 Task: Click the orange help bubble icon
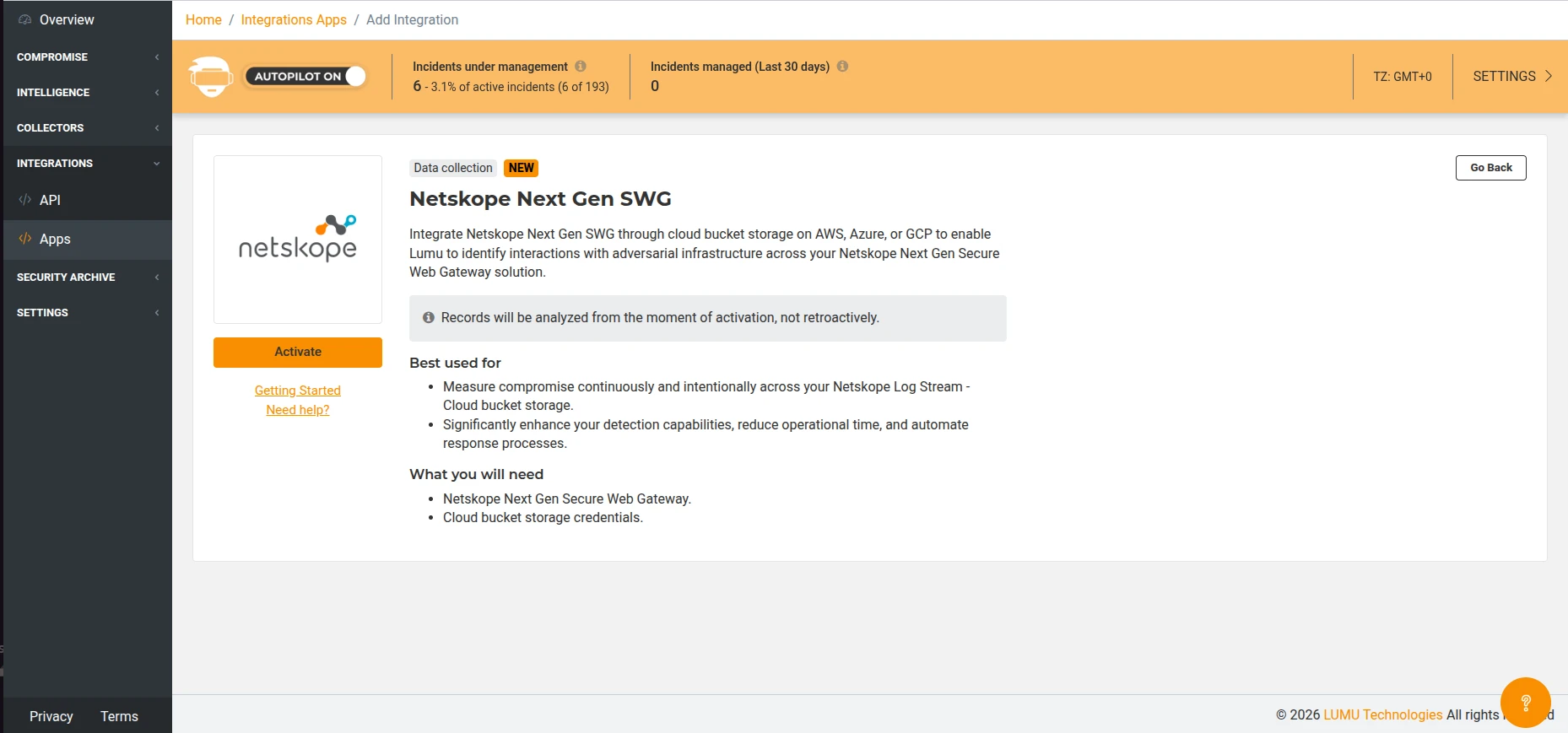tap(1525, 702)
